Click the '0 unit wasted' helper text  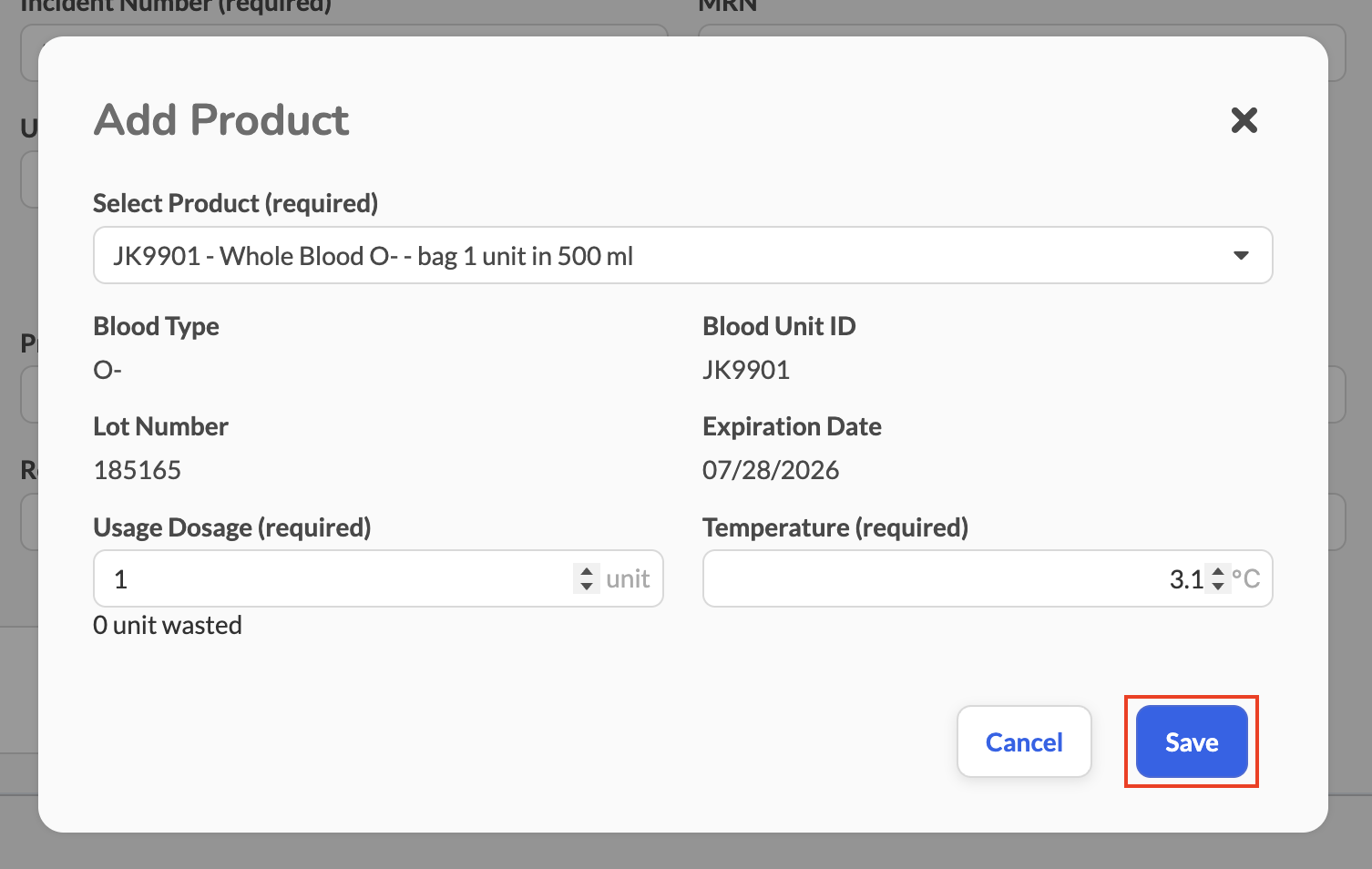(168, 625)
